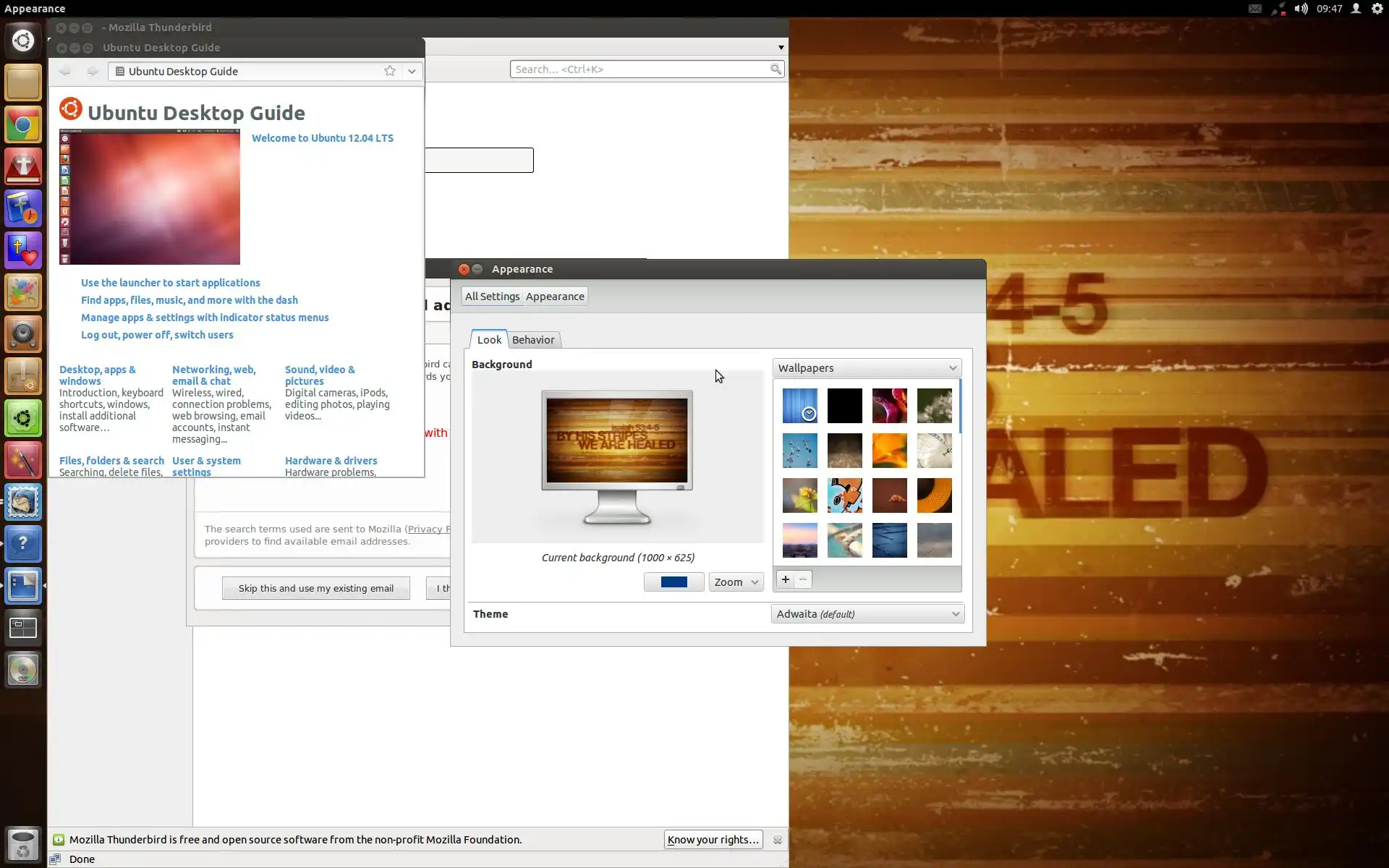Viewport: 1389px width, 868px height.
Task: Open the Ubuntu Dash home button
Action: (23, 41)
